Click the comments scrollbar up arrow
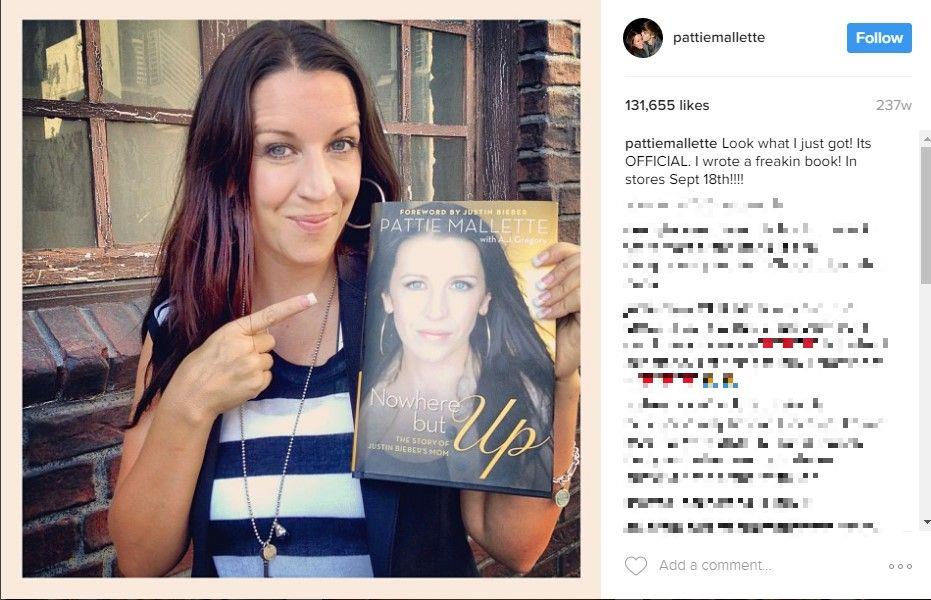 pos(926,139)
